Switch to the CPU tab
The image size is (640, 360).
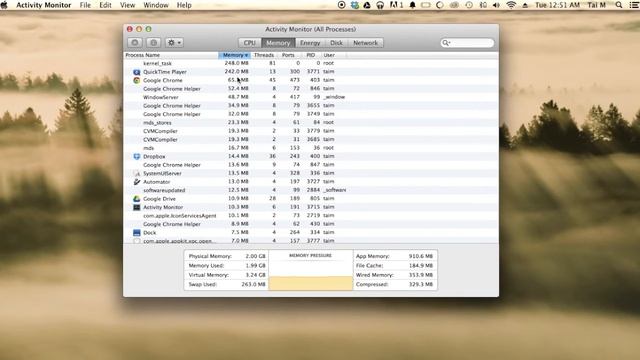[x=249, y=43]
